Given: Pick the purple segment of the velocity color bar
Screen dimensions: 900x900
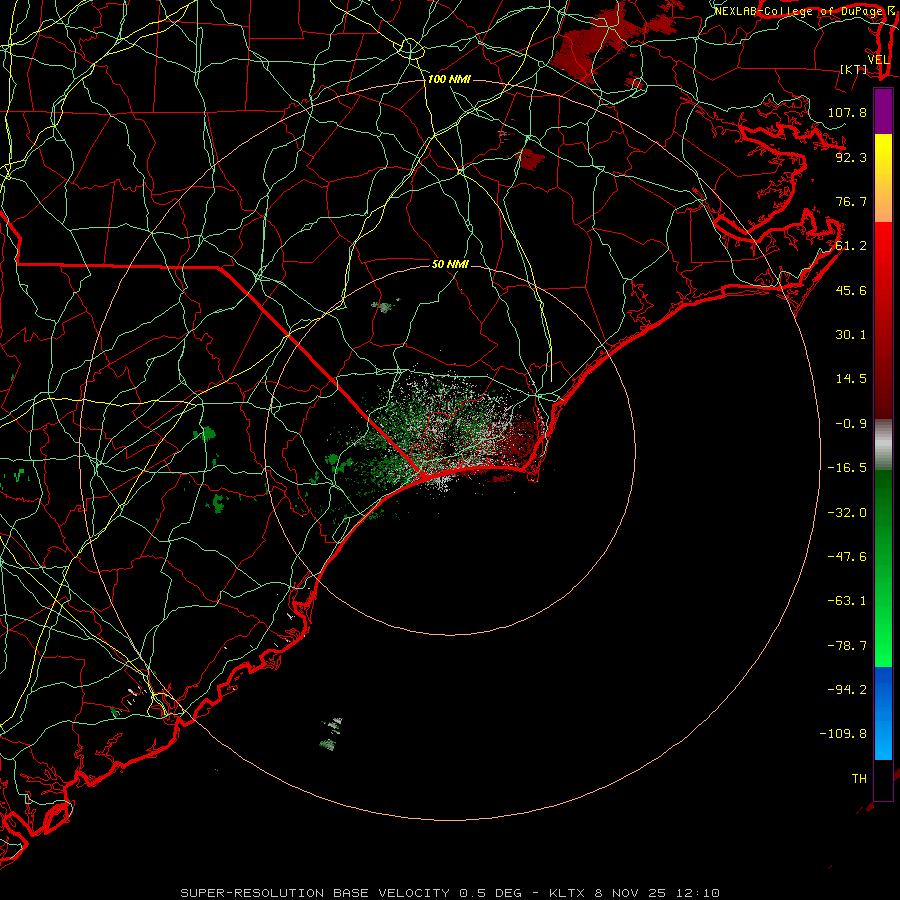Looking at the screenshot, I should pyautogui.click(x=883, y=111).
